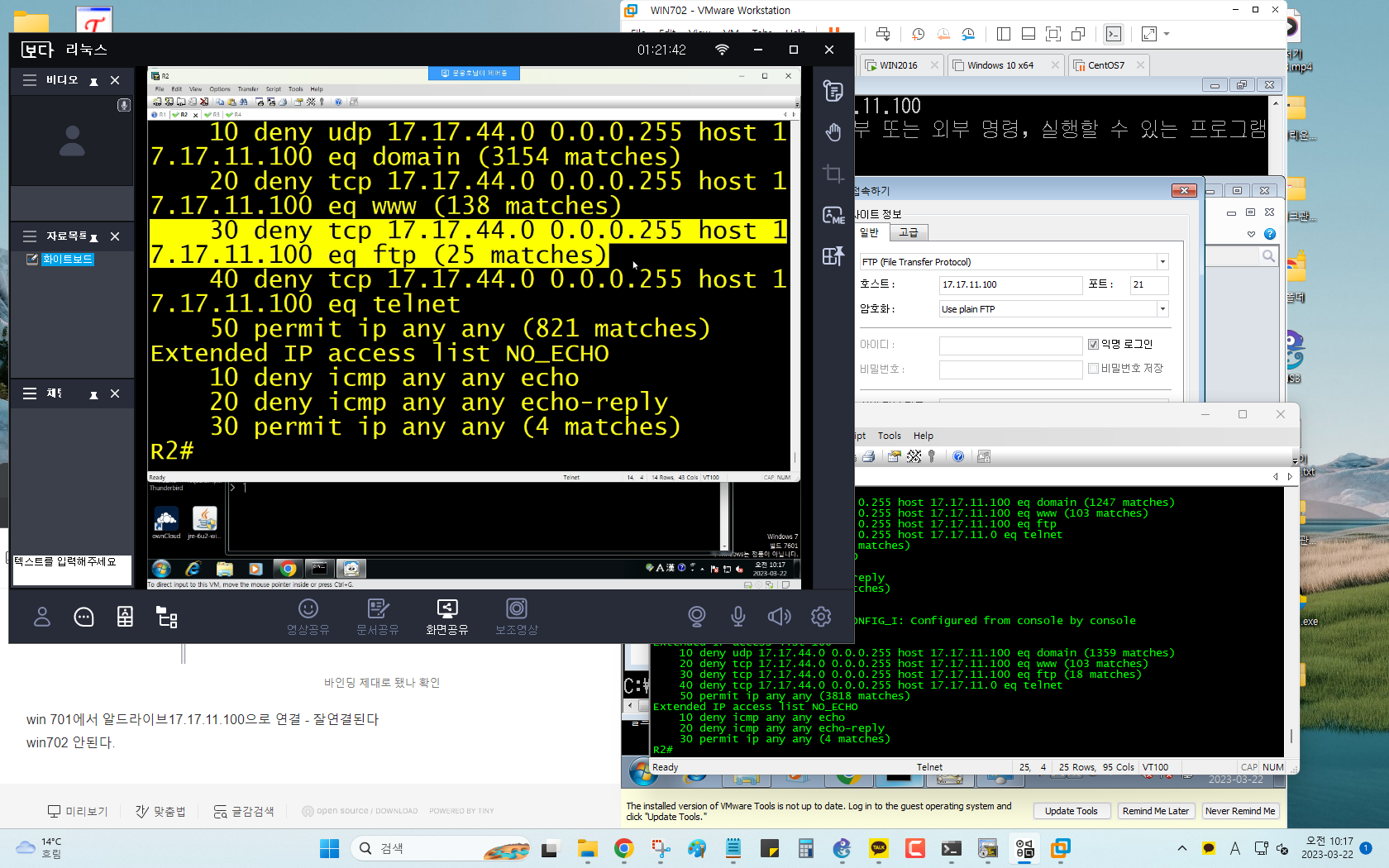Click the VMware stretch guest icon
The height and width of the screenshot is (868, 1389).
pos(1149,34)
